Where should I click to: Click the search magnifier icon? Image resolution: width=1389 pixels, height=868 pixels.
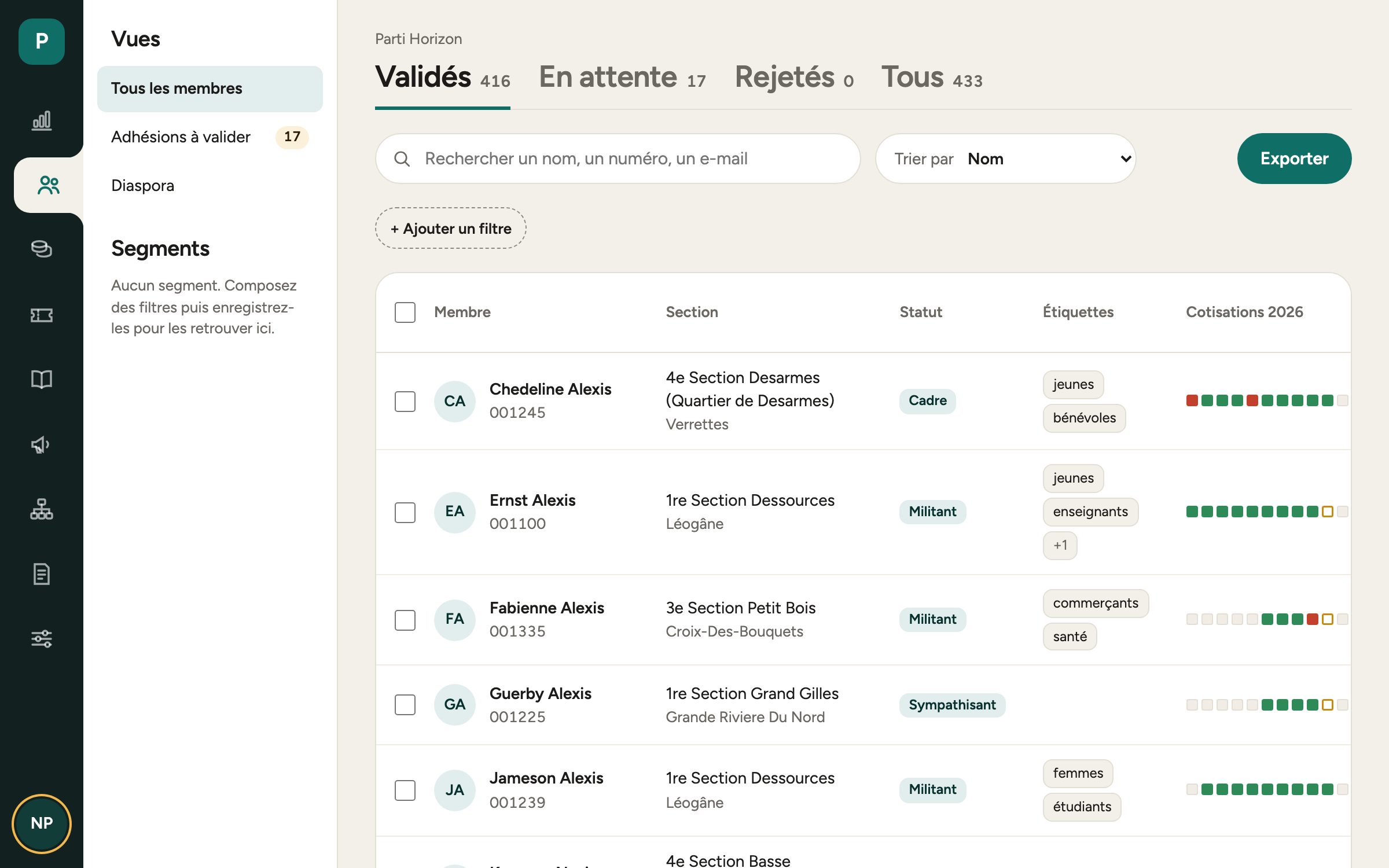coord(402,159)
